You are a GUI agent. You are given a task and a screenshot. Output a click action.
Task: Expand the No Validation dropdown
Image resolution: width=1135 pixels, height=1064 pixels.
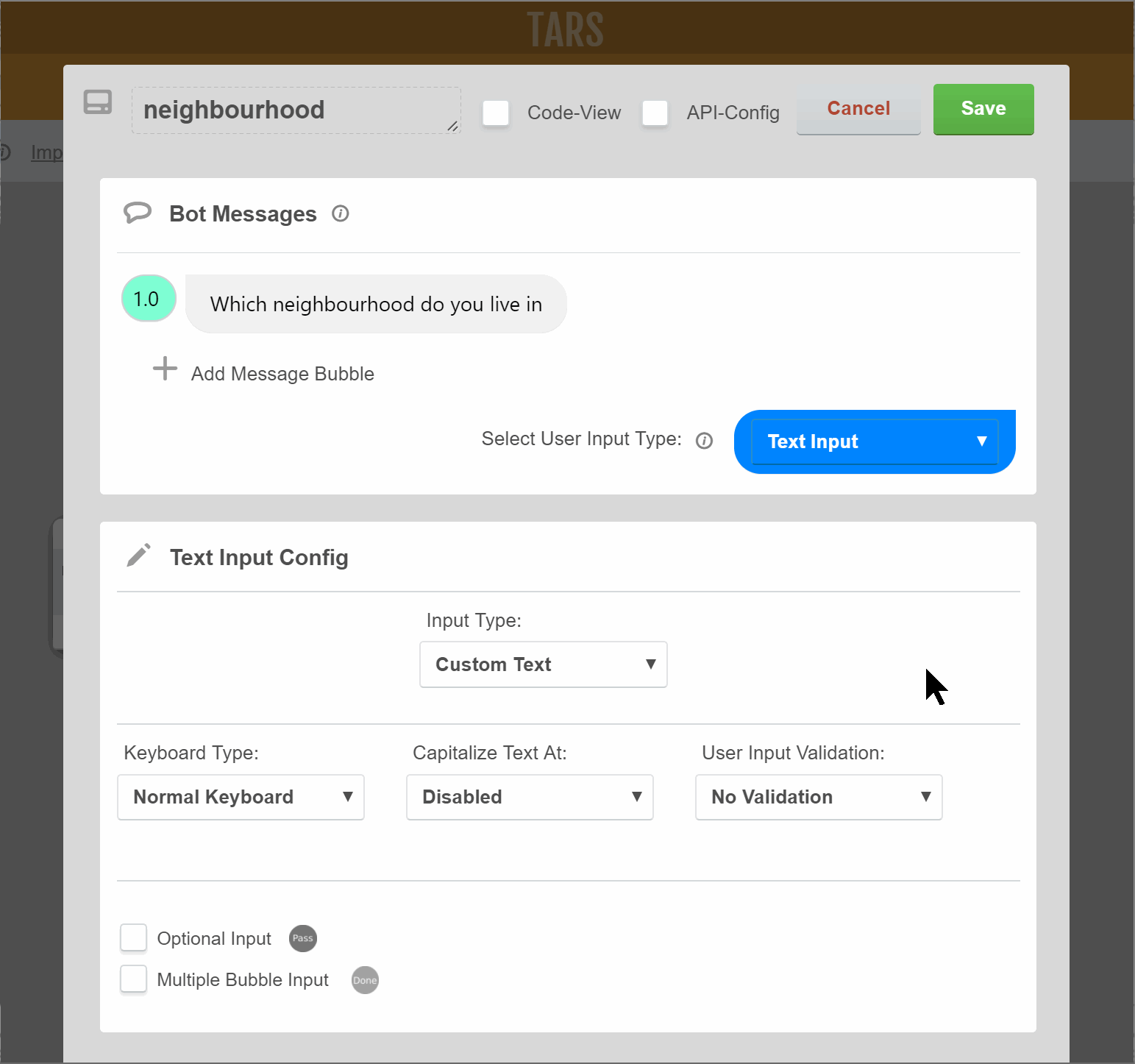point(819,797)
